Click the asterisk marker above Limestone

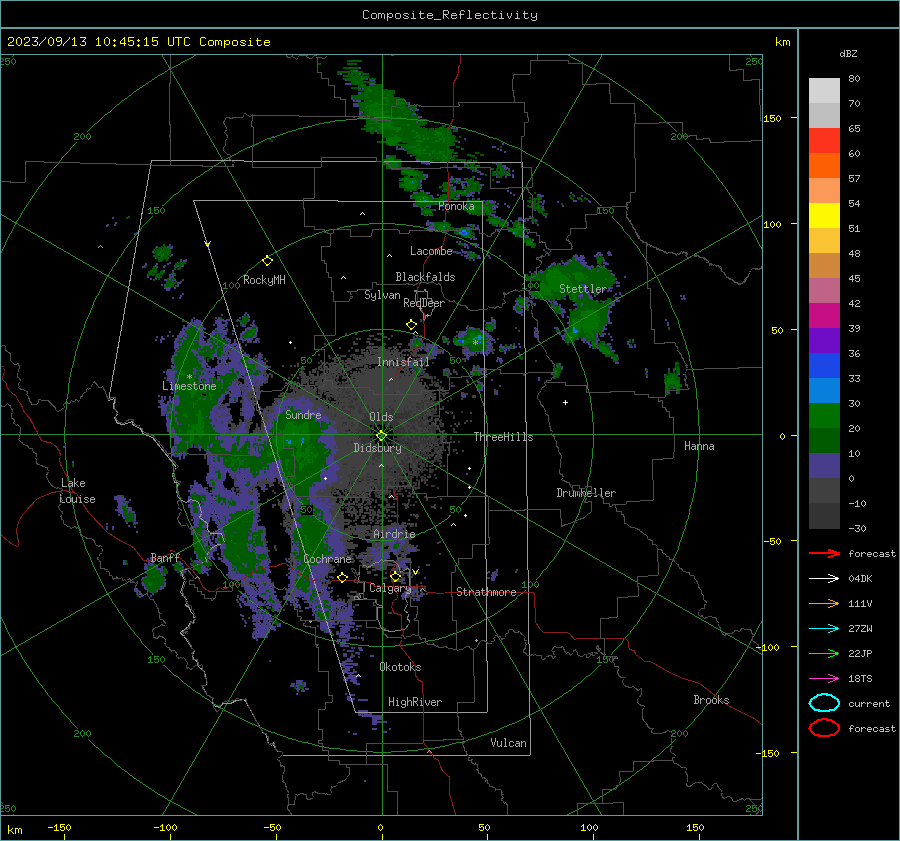[x=189, y=377]
